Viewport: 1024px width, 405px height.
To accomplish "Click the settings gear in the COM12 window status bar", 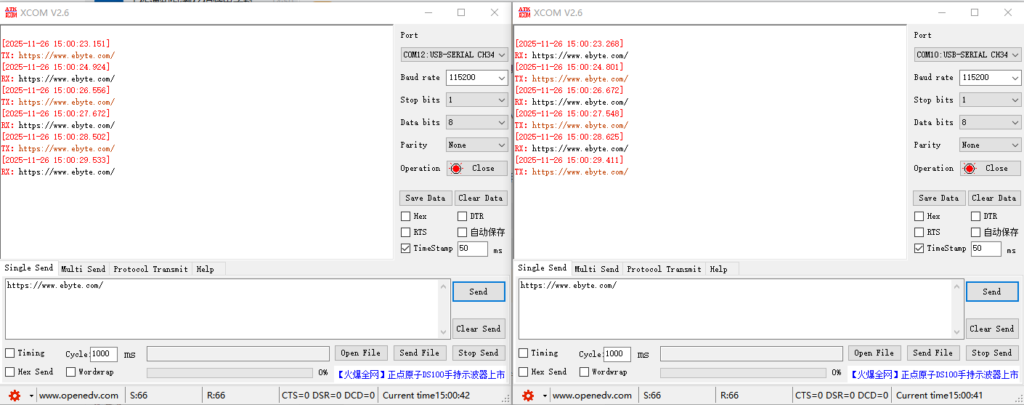I will [16, 395].
